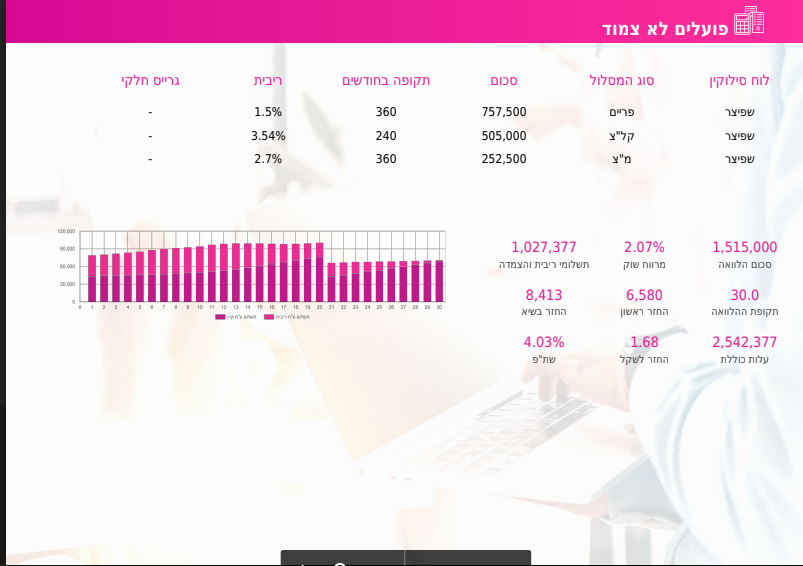Select the סכום column header
The image size is (803, 566).
pos(504,80)
